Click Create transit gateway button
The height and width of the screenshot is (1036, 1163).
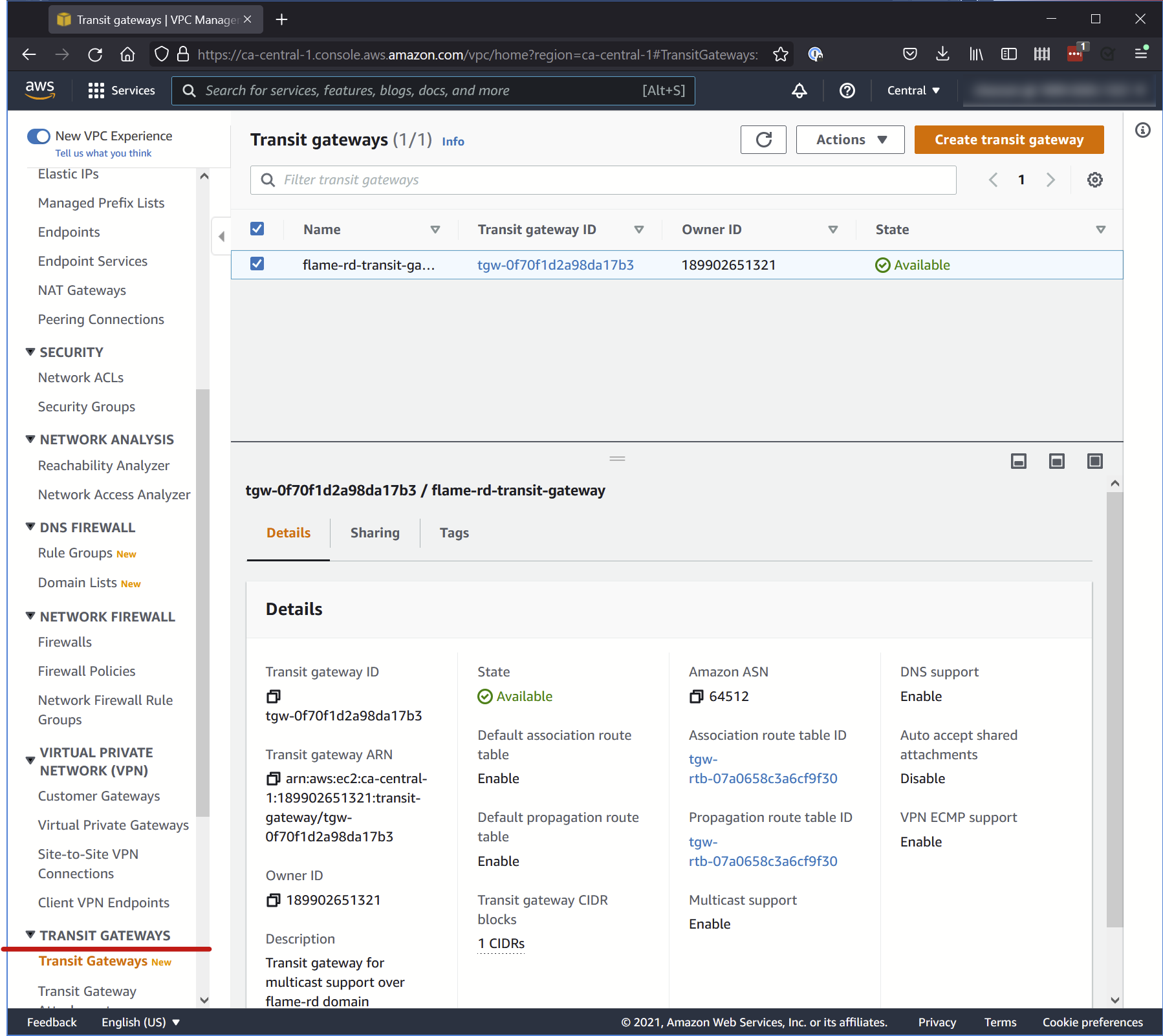pyautogui.click(x=1009, y=140)
